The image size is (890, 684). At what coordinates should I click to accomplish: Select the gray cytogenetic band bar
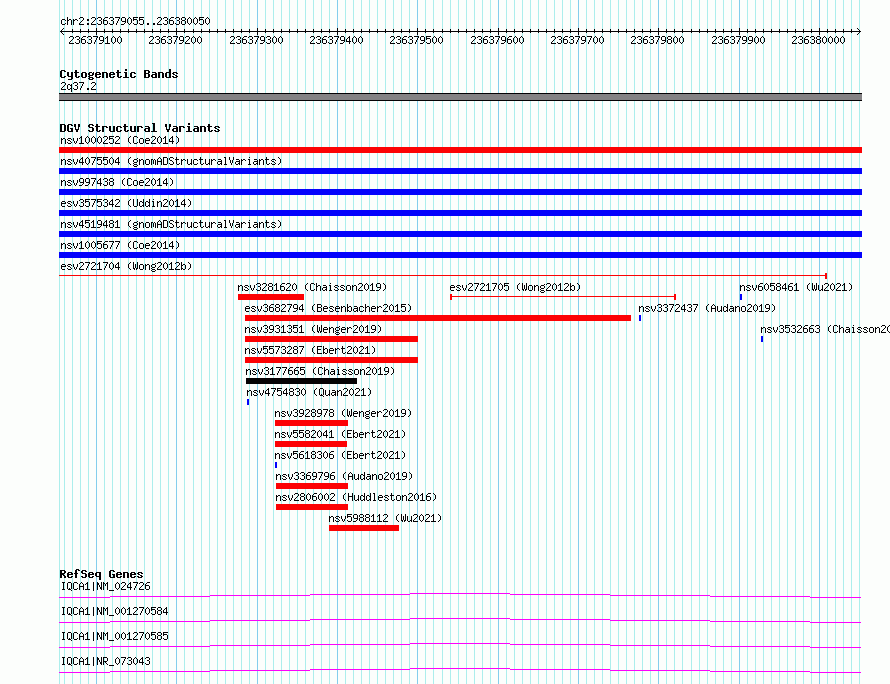coord(460,97)
